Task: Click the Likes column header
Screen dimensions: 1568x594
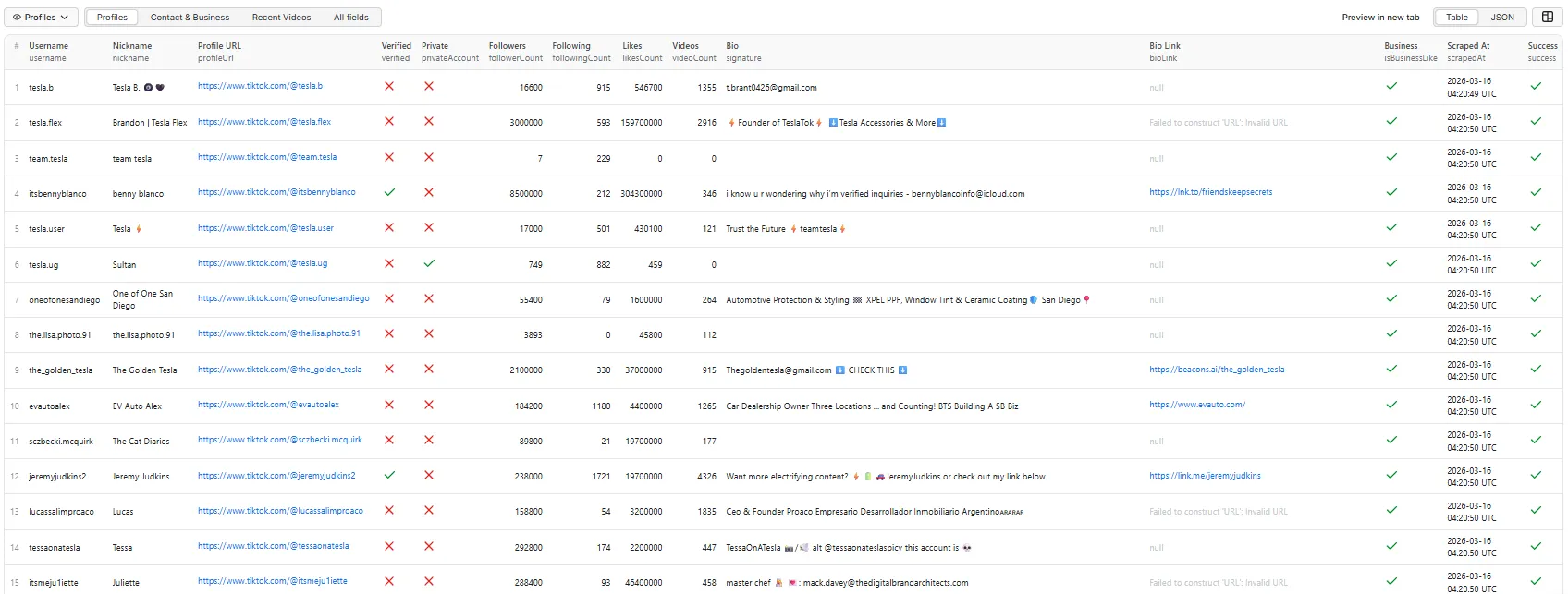Action: 632,45
